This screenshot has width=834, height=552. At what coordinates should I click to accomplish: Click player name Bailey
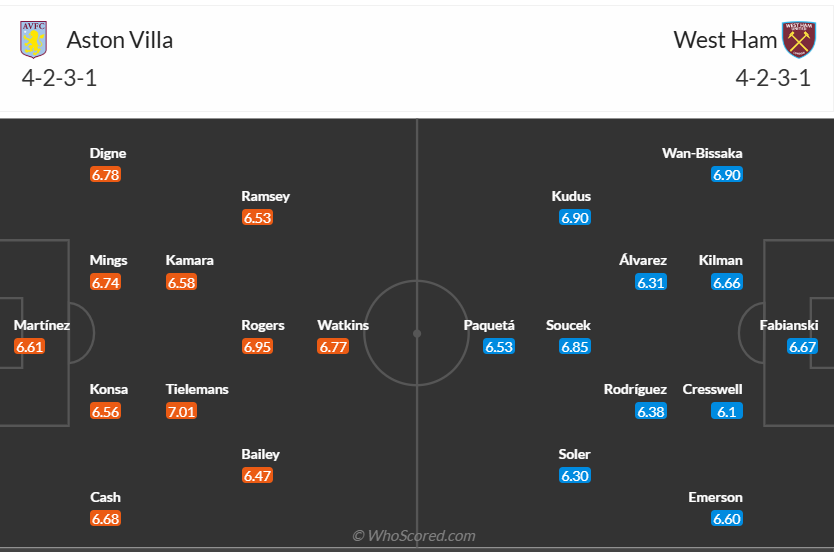click(x=260, y=454)
